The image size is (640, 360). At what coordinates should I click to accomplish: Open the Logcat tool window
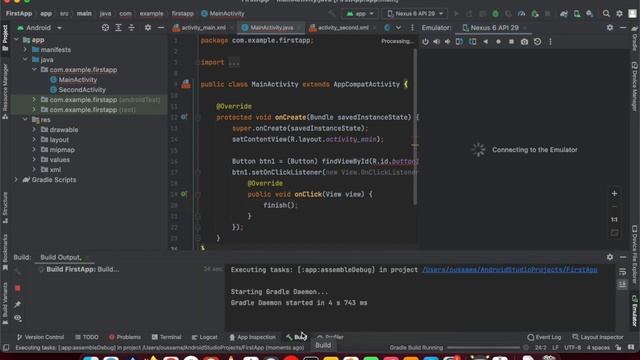(x=204, y=337)
